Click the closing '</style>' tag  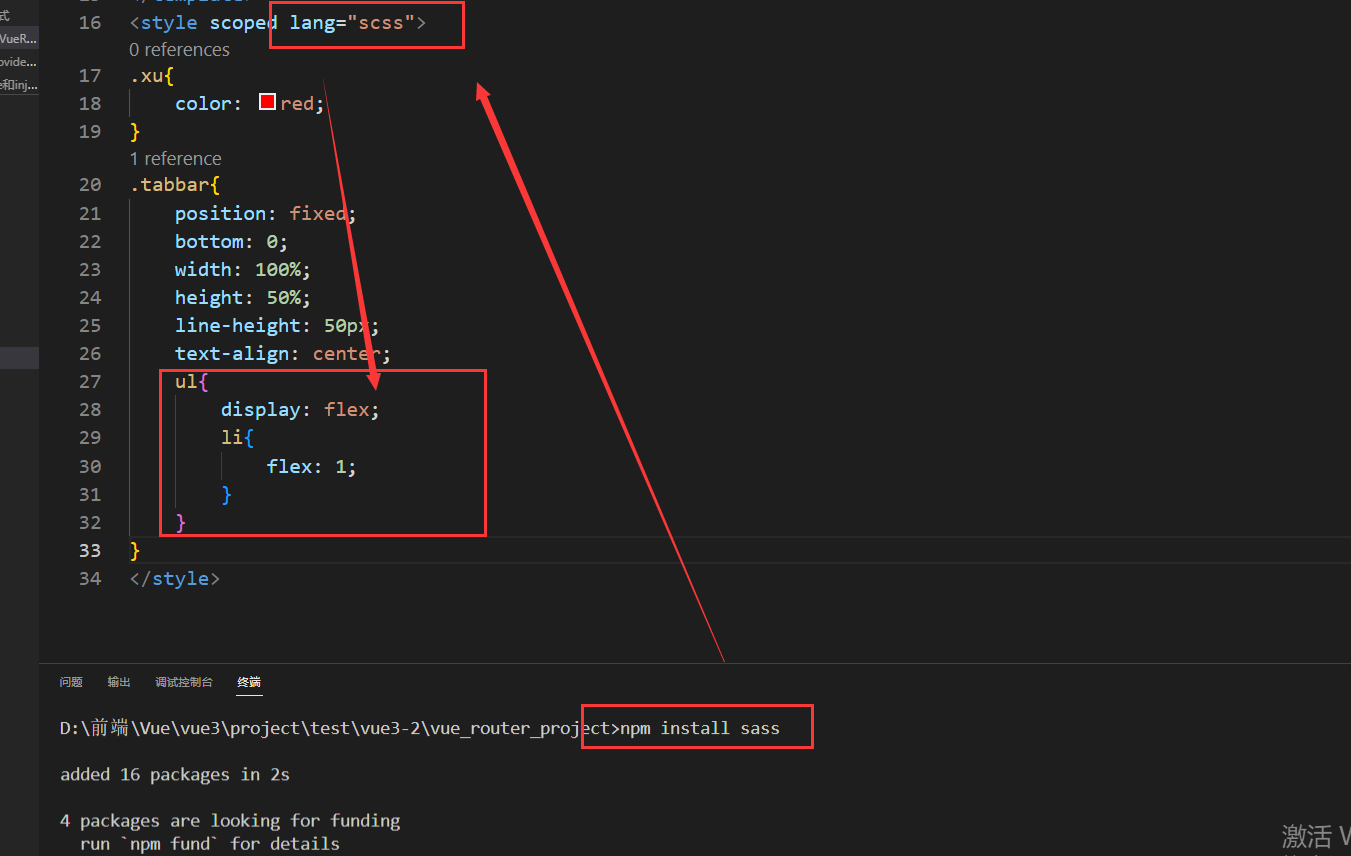175,579
